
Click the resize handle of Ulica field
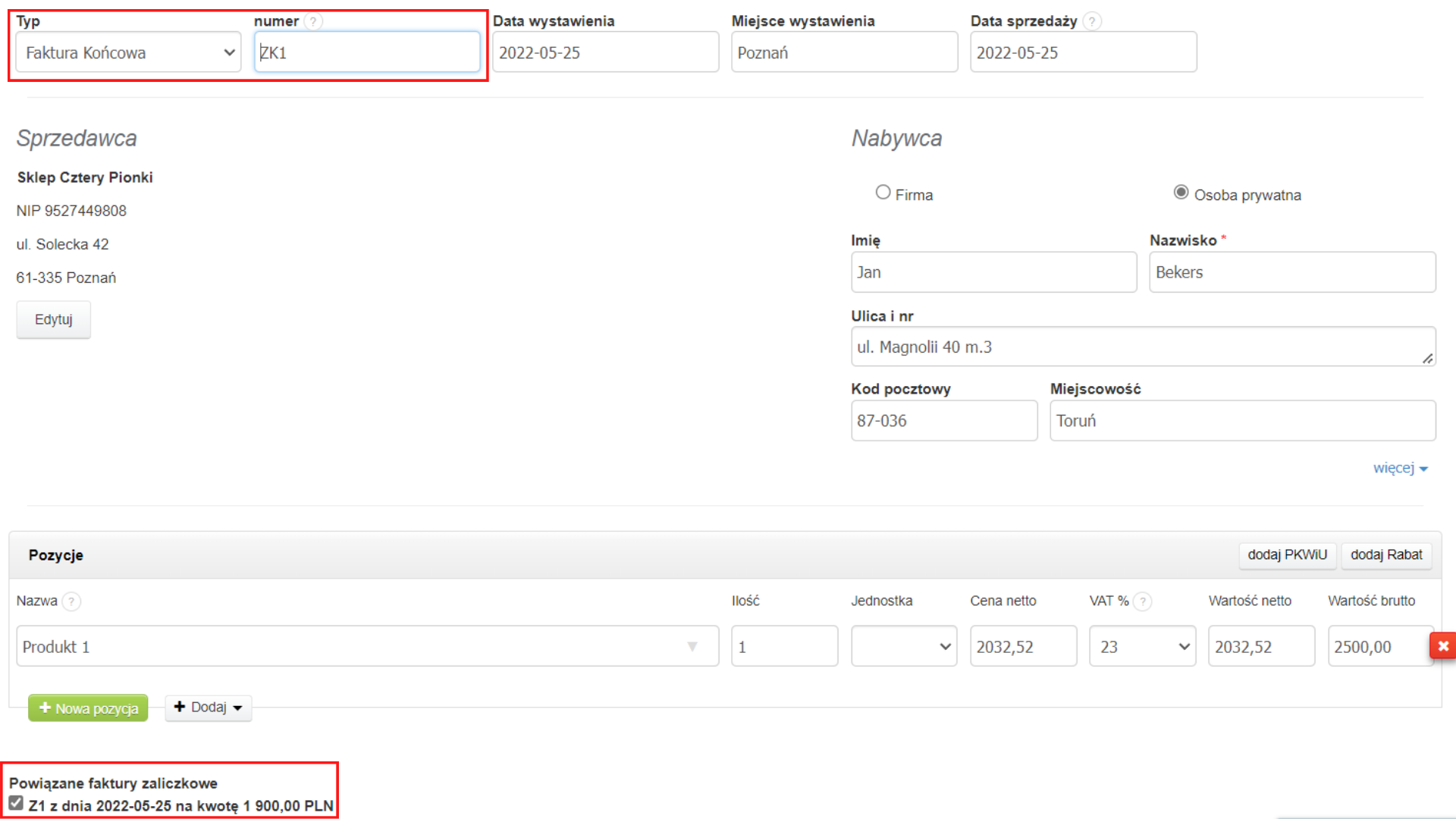coord(1427,358)
